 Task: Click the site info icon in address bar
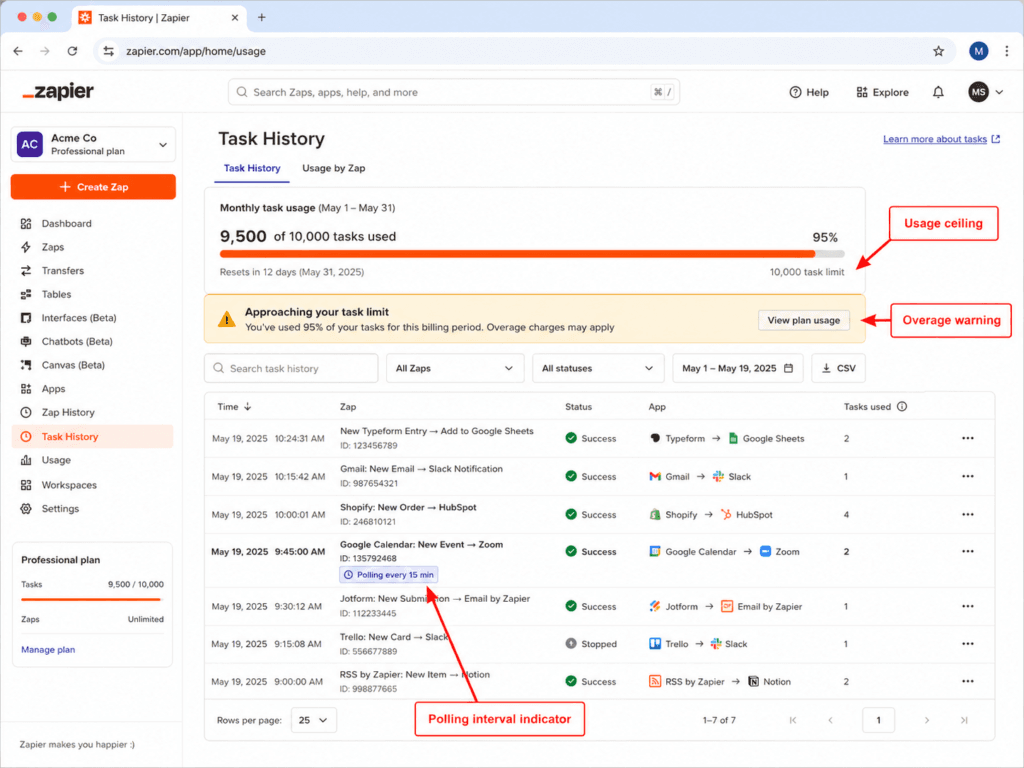109,51
